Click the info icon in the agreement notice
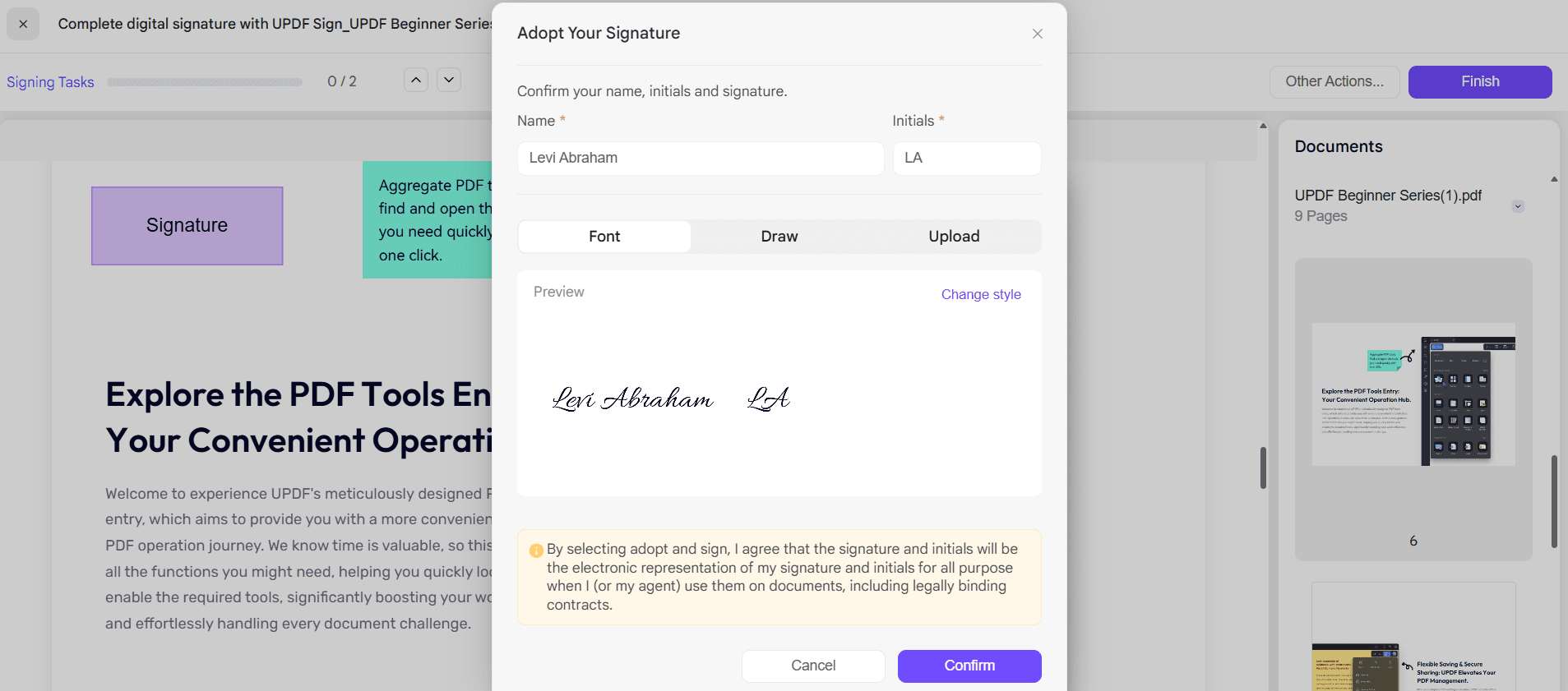Viewport: 1568px width, 691px height. coord(536,550)
